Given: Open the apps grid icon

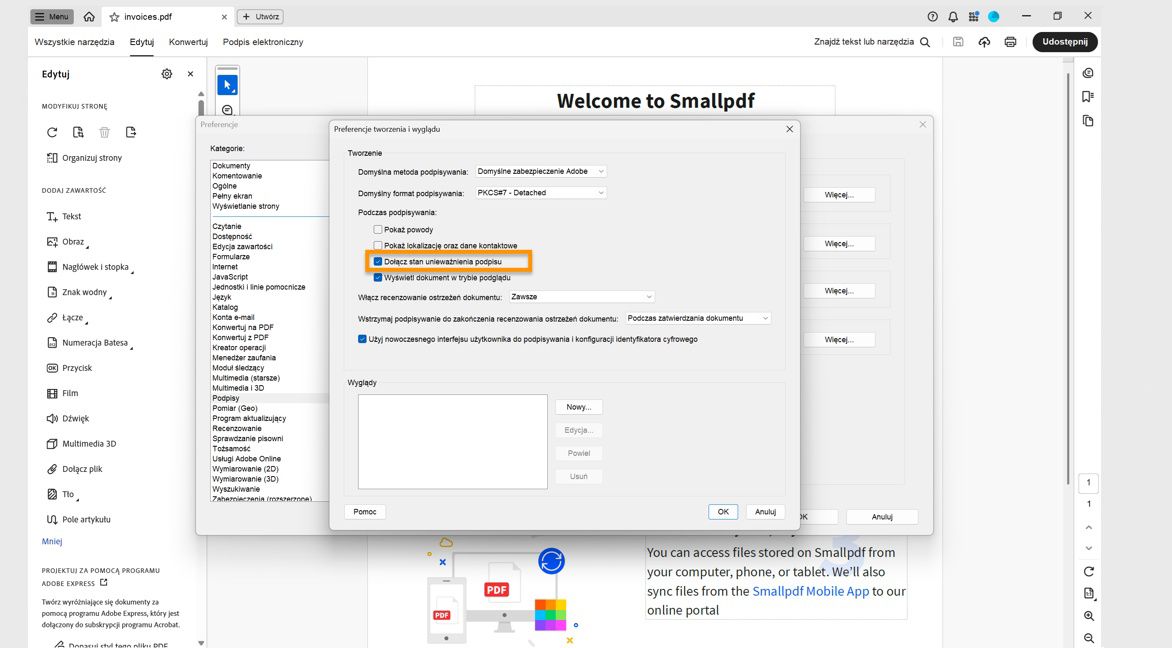Looking at the screenshot, I should [973, 16].
